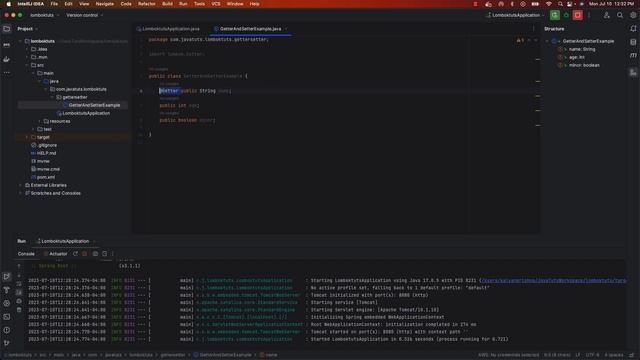640x360 pixels.
Task: Open the Code With Me user icon
Action: pyautogui.click(x=607, y=15)
